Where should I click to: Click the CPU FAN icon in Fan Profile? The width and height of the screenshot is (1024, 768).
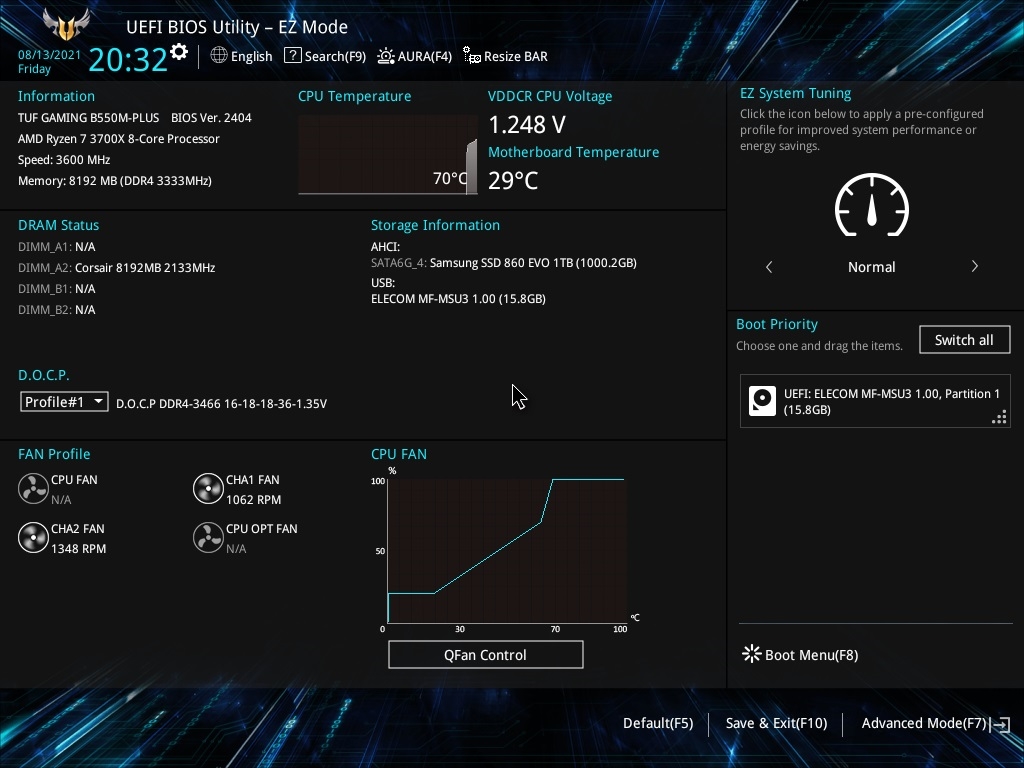click(33, 488)
